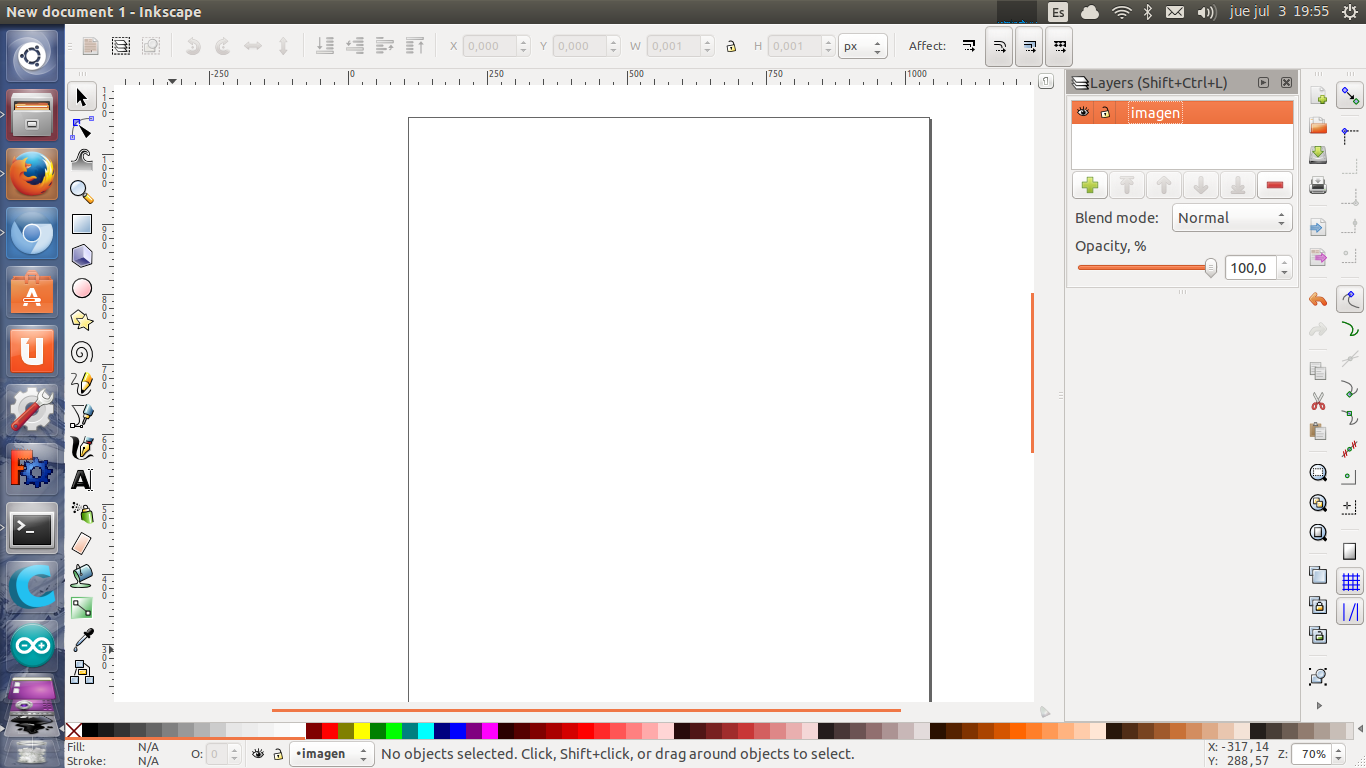Image resolution: width=1366 pixels, height=768 pixels.
Task: Select the Color dropper tool
Action: pyautogui.click(x=82, y=640)
